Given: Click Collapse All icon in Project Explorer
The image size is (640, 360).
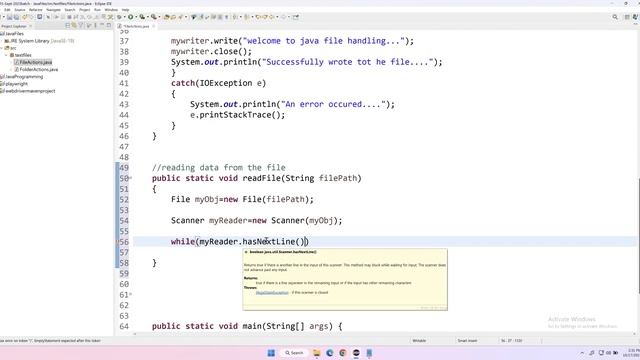Looking at the screenshot, I should [68, 26].
